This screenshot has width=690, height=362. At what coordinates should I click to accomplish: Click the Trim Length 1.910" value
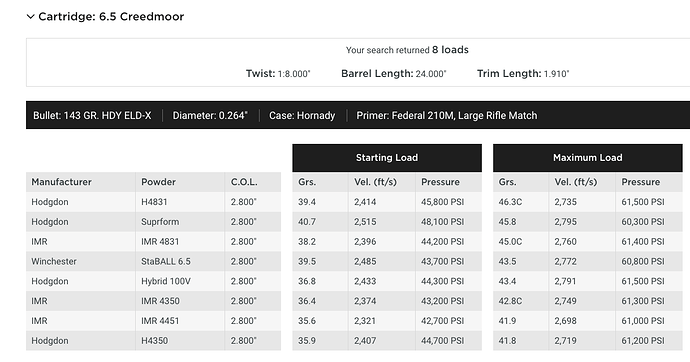tap(557, 74)
